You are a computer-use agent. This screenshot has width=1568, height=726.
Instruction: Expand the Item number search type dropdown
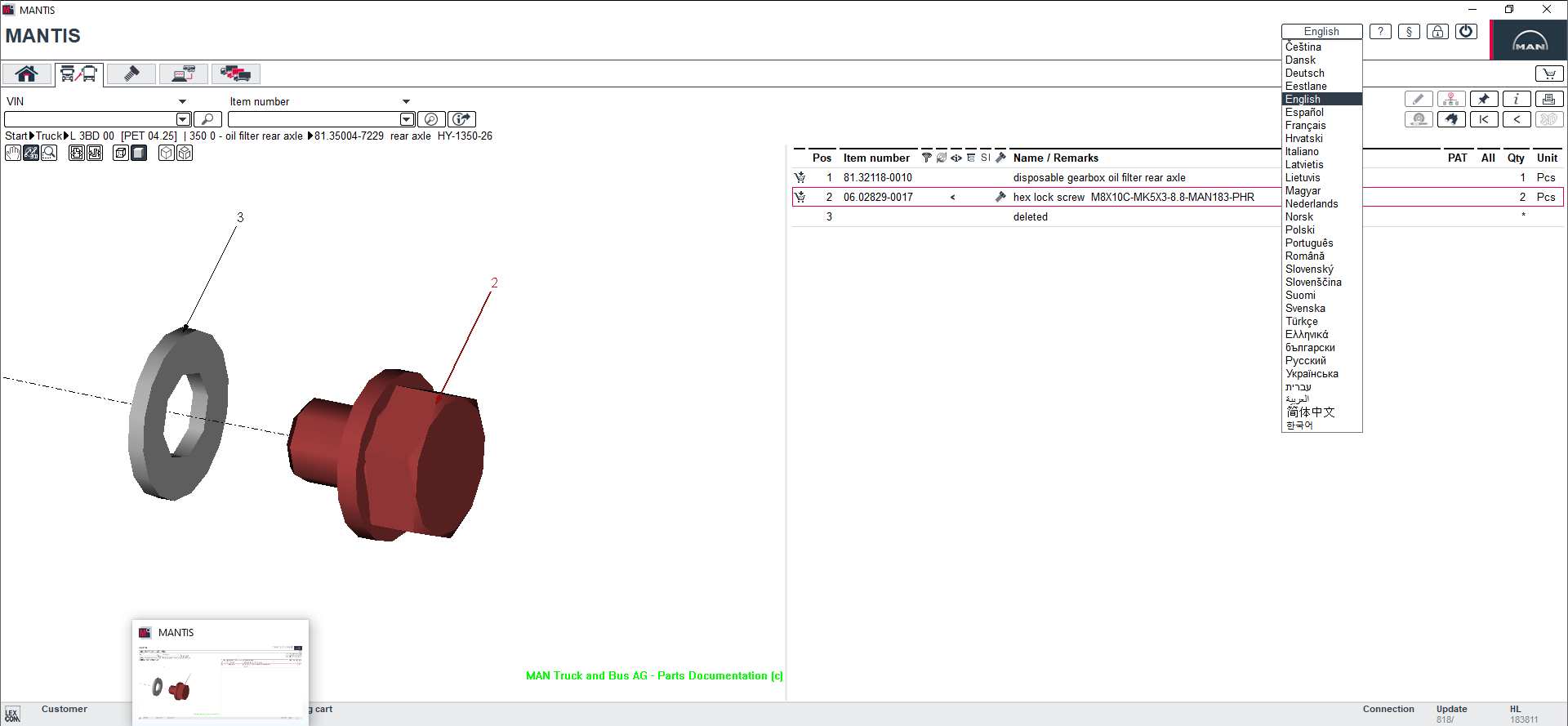pyautogui.click(x=406, y=102)
